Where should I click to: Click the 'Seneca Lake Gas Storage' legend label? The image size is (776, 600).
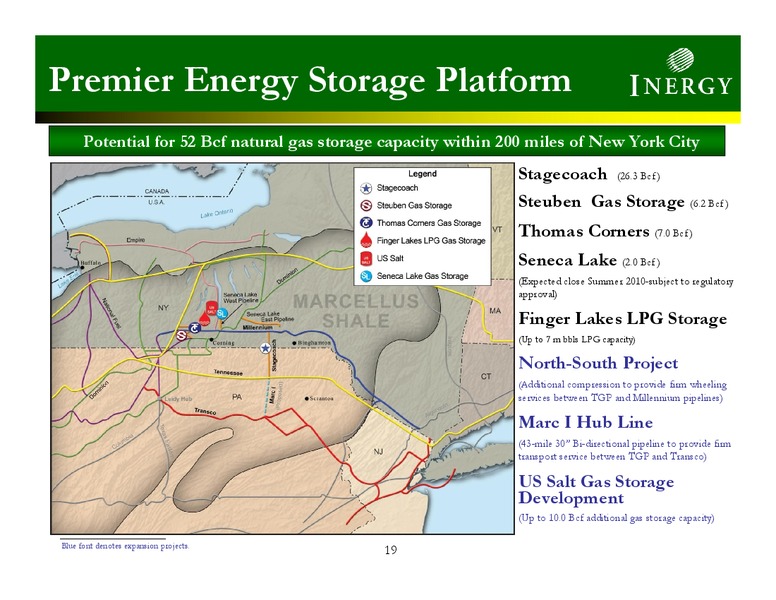point(422,276)
